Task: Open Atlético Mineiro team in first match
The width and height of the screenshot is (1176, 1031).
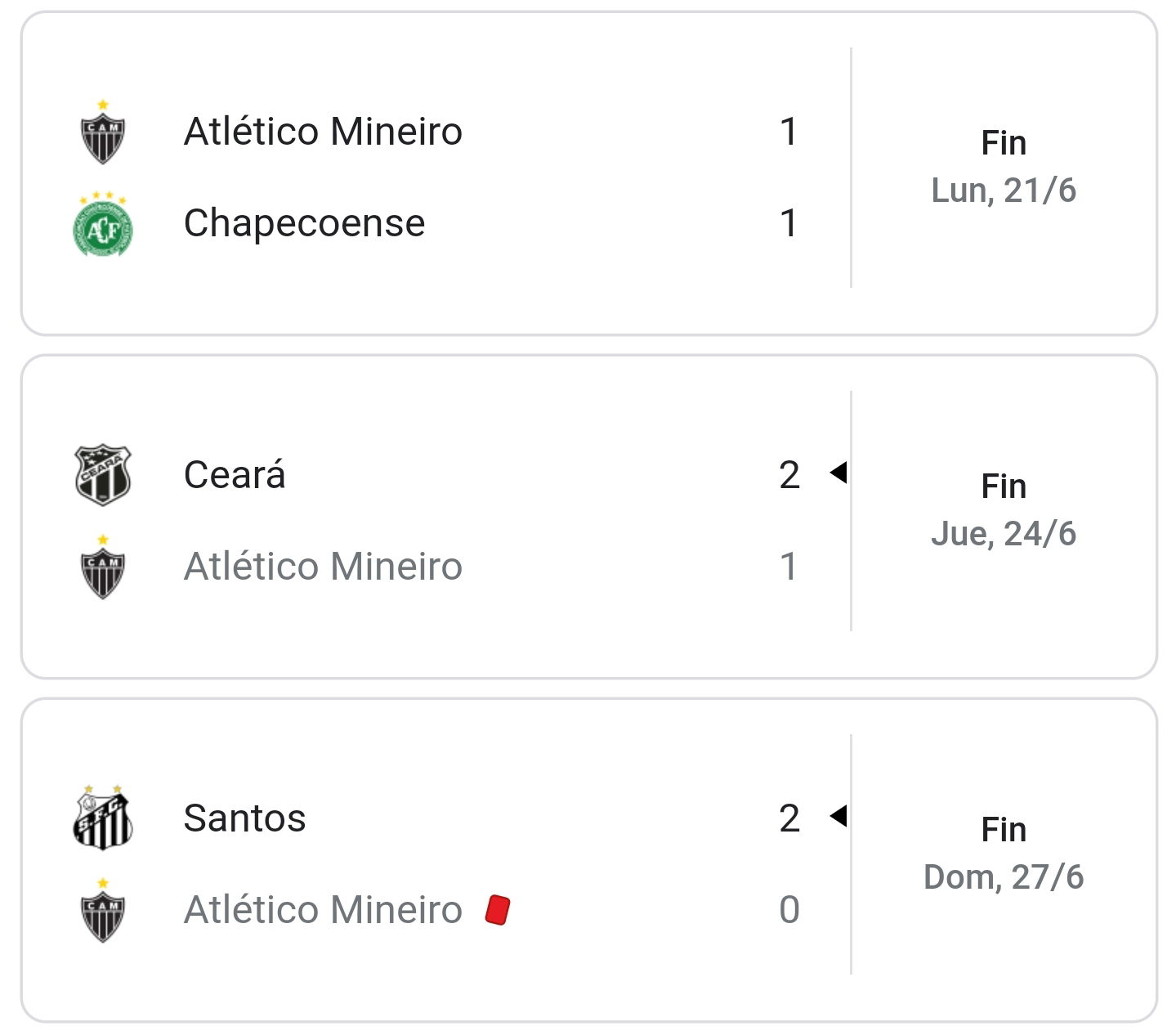Action: (x=323, y=132)
